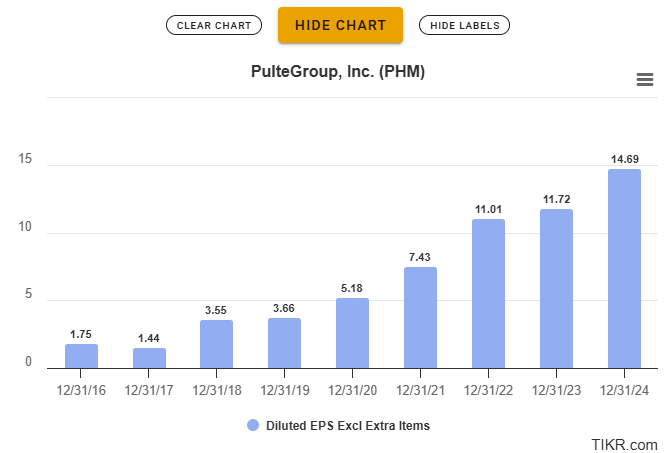Select the 12/31/24 bar

[x=624, y=269]
